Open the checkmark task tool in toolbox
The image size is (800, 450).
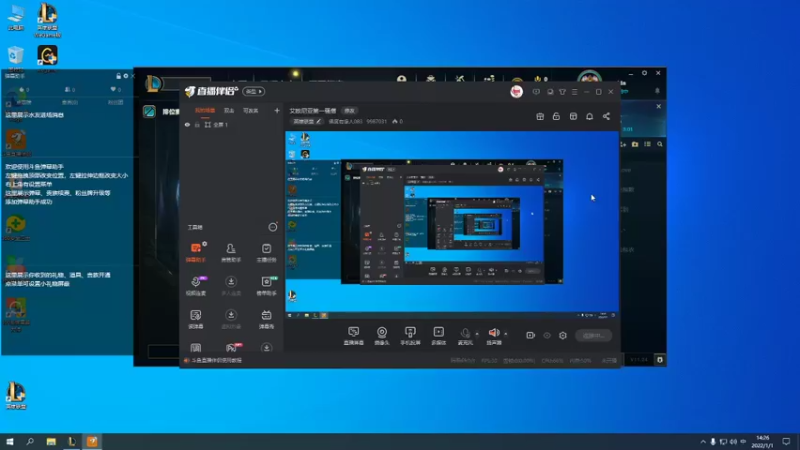point(266,252)
